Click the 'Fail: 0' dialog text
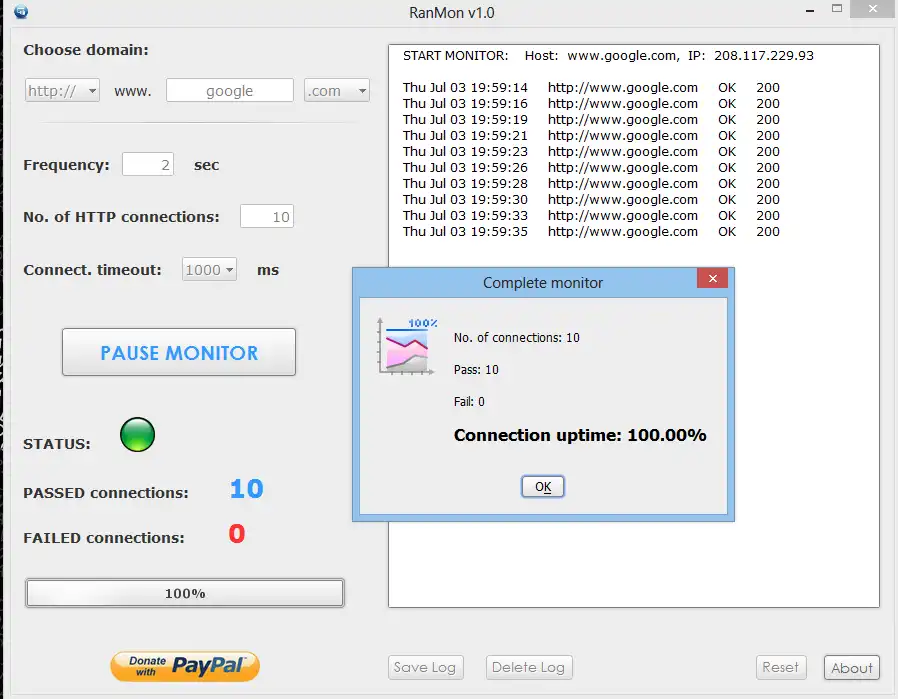Screen dimensions: 898x699 tap(469, 402)
